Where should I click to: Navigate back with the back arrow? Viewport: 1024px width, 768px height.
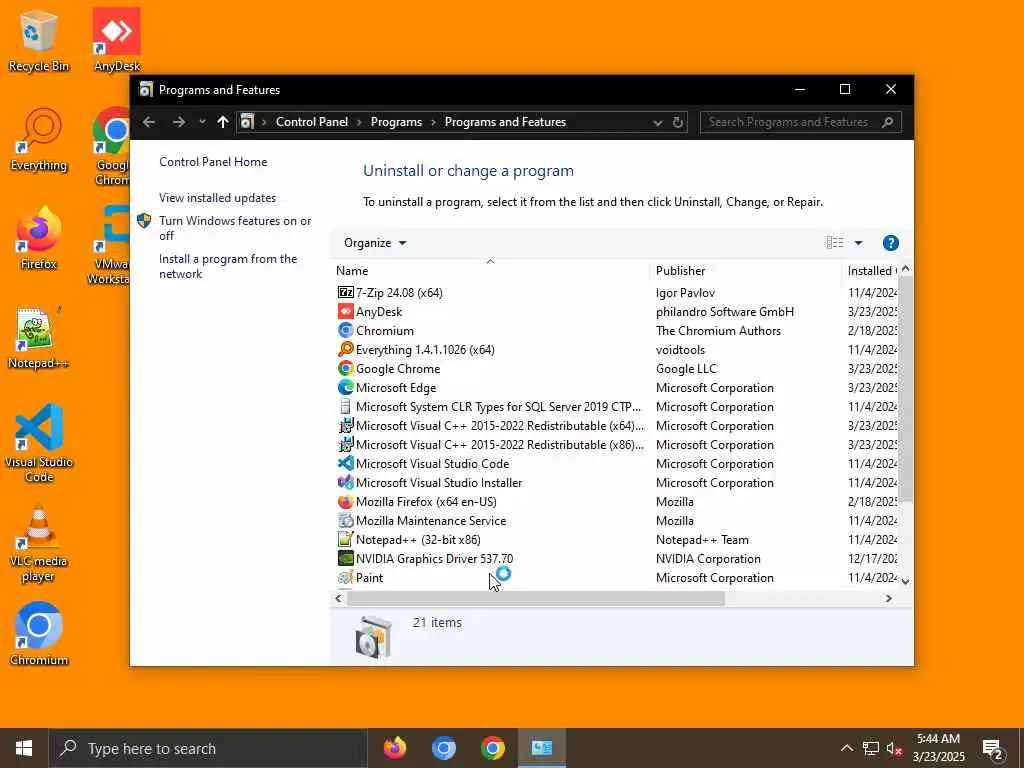[x=149, y=122]
